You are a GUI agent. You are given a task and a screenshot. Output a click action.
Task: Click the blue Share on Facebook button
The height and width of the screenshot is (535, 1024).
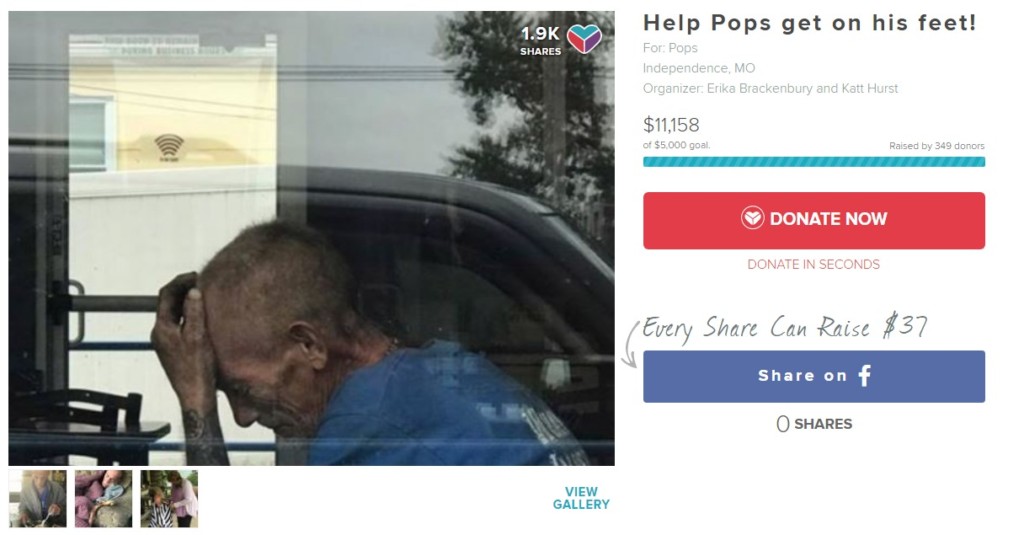(x=814, y=376)
